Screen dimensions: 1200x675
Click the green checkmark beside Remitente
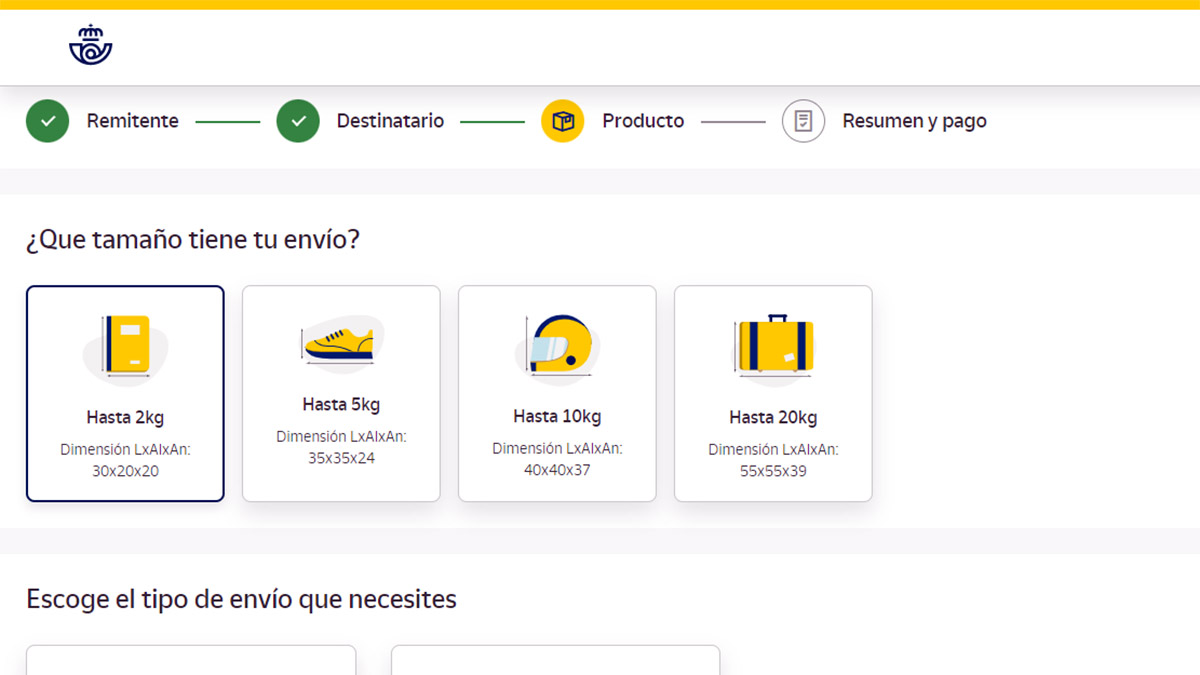tap(47, 121)
